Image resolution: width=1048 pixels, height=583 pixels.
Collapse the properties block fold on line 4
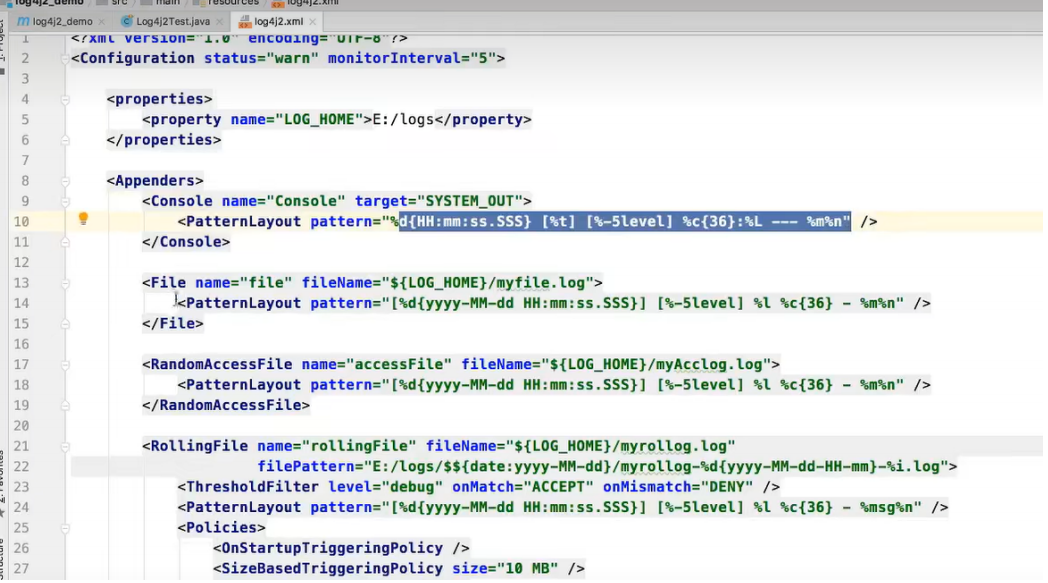[65, 100]
